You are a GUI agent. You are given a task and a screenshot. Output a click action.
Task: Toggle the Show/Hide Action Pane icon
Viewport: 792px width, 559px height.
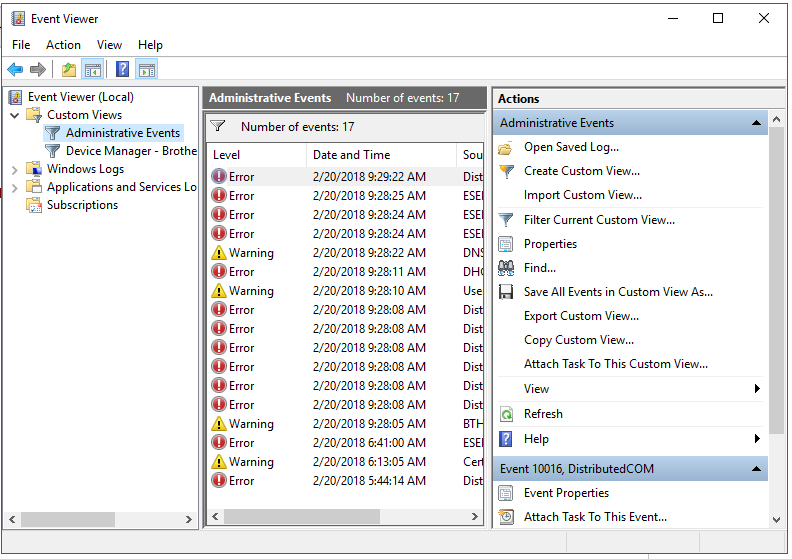click(x=146, y=70)
